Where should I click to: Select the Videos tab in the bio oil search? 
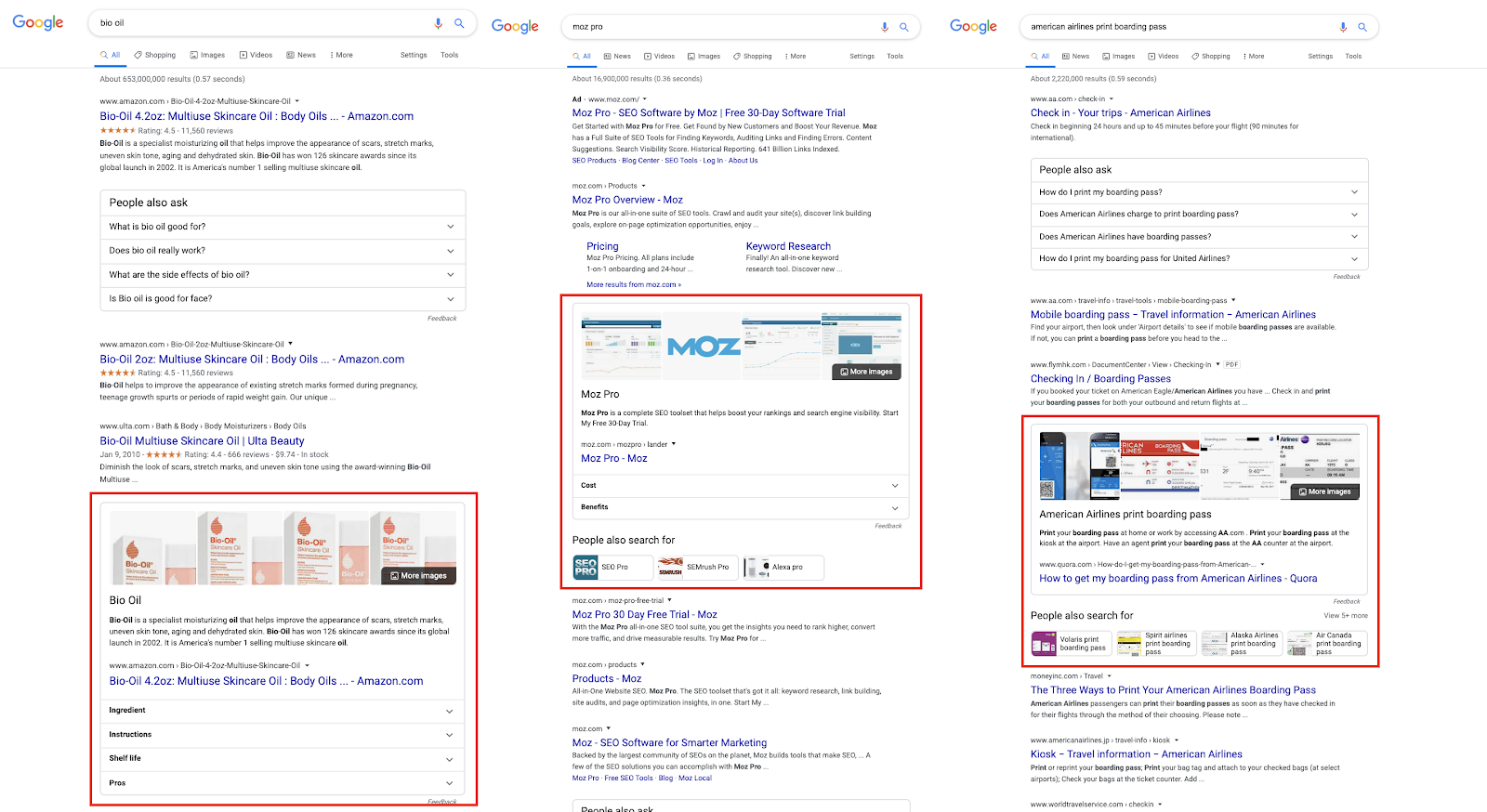256,55
